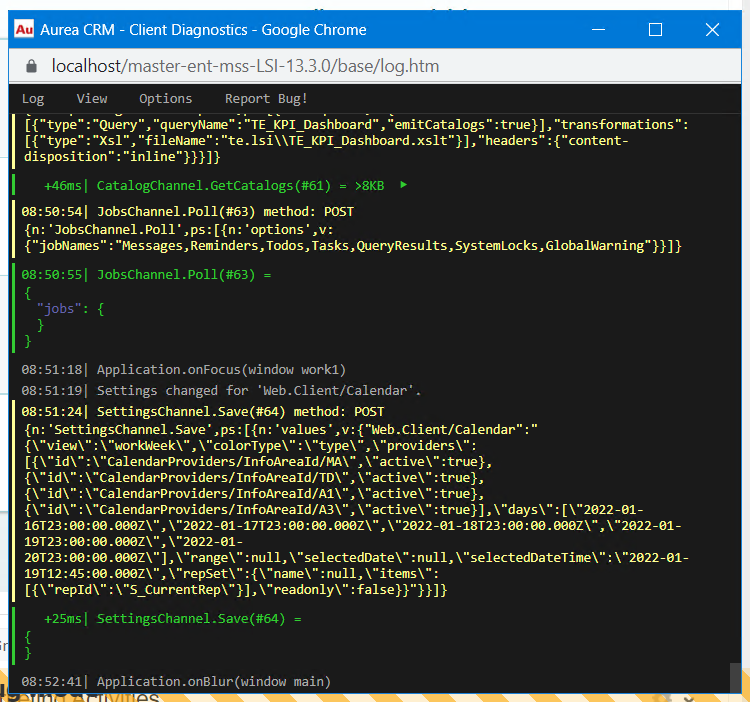The image size is (750, 702).
Task: Select the Application.onBlur(window main) entry
Action: click(x=176, y=682)
